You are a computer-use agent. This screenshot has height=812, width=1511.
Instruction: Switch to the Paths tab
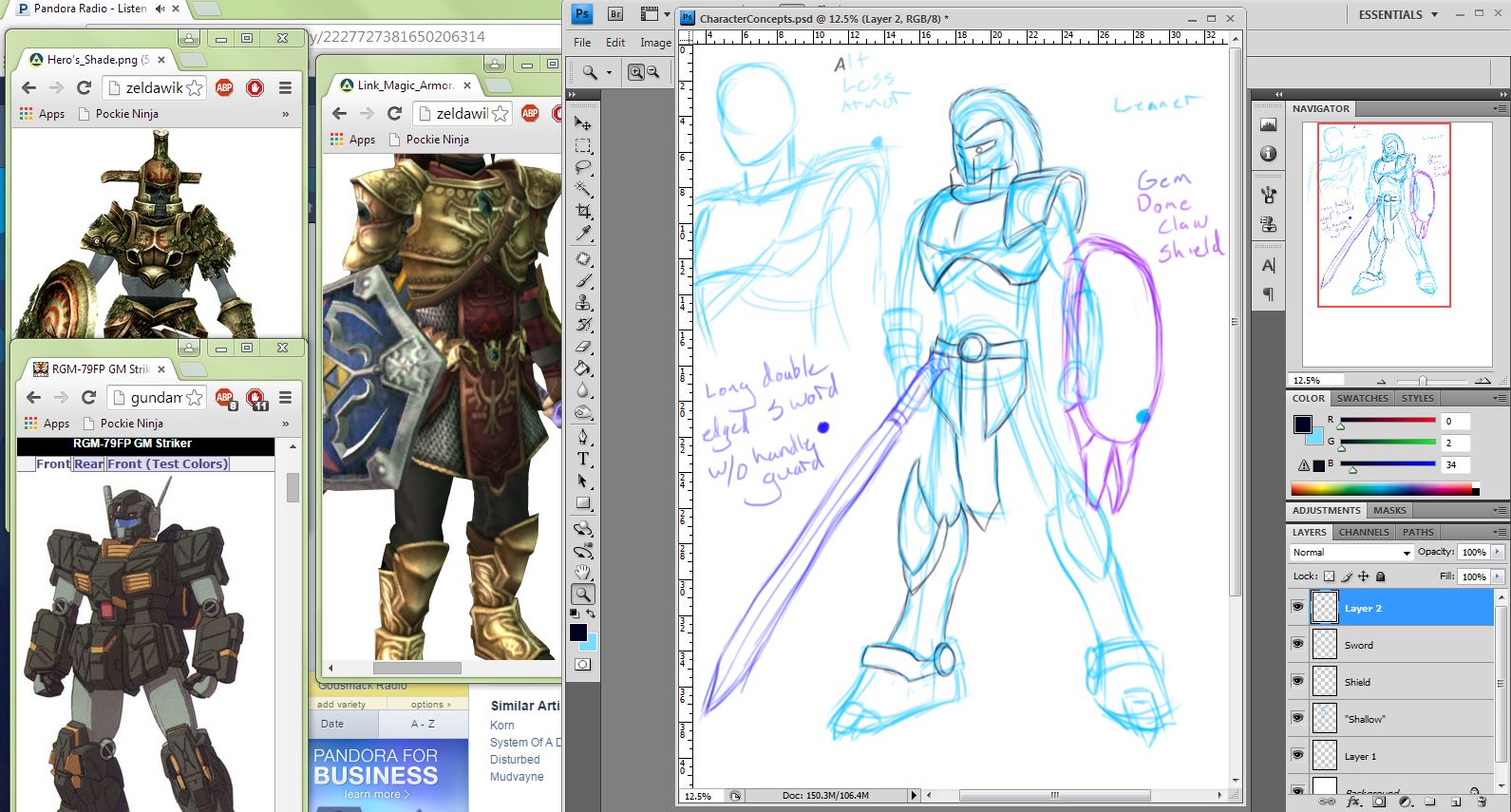pyautogui.click(x=1418, y=532)
